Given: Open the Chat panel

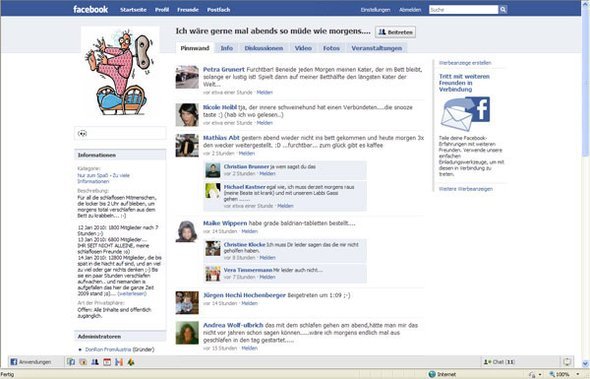Looking at the screenshot, I should pyautogui.click(x=499, y=362).
